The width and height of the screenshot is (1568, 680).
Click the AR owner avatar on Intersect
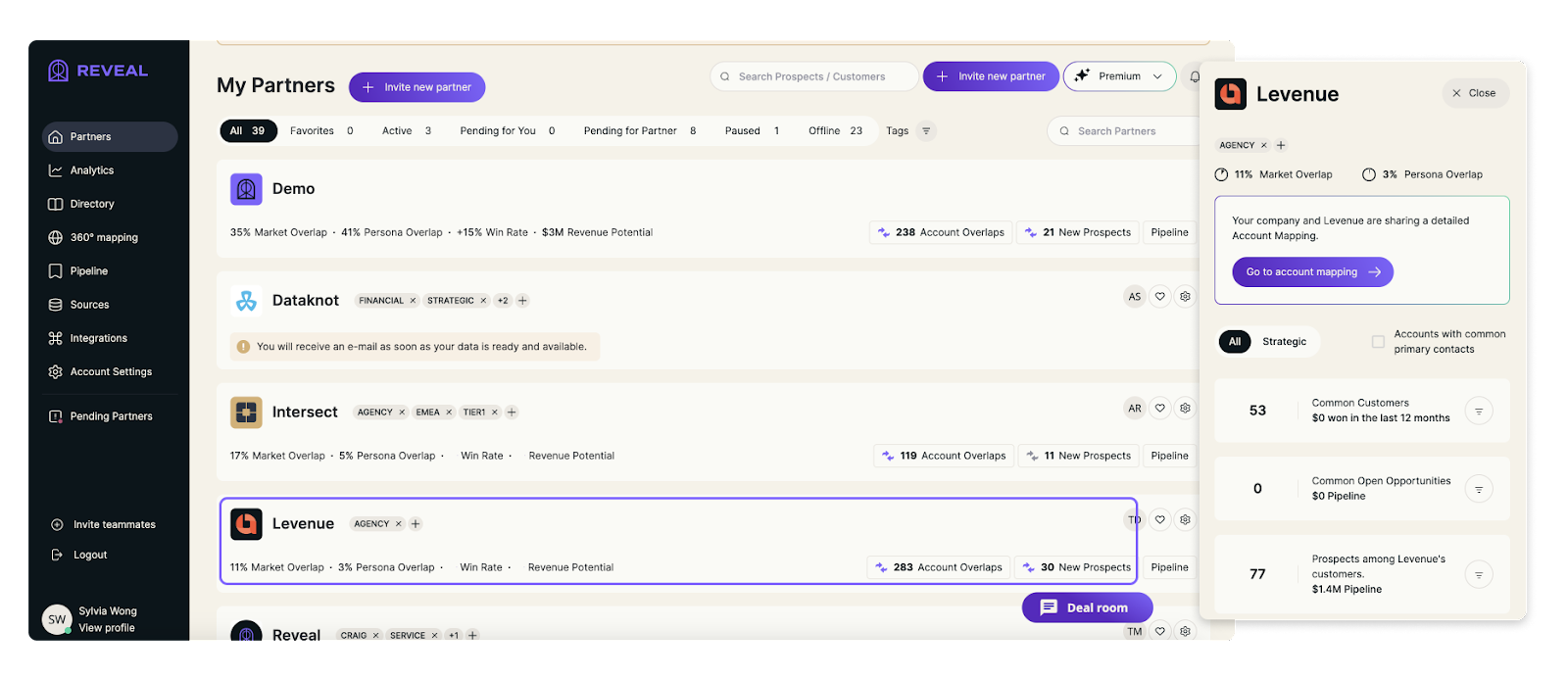[1135, 409]
